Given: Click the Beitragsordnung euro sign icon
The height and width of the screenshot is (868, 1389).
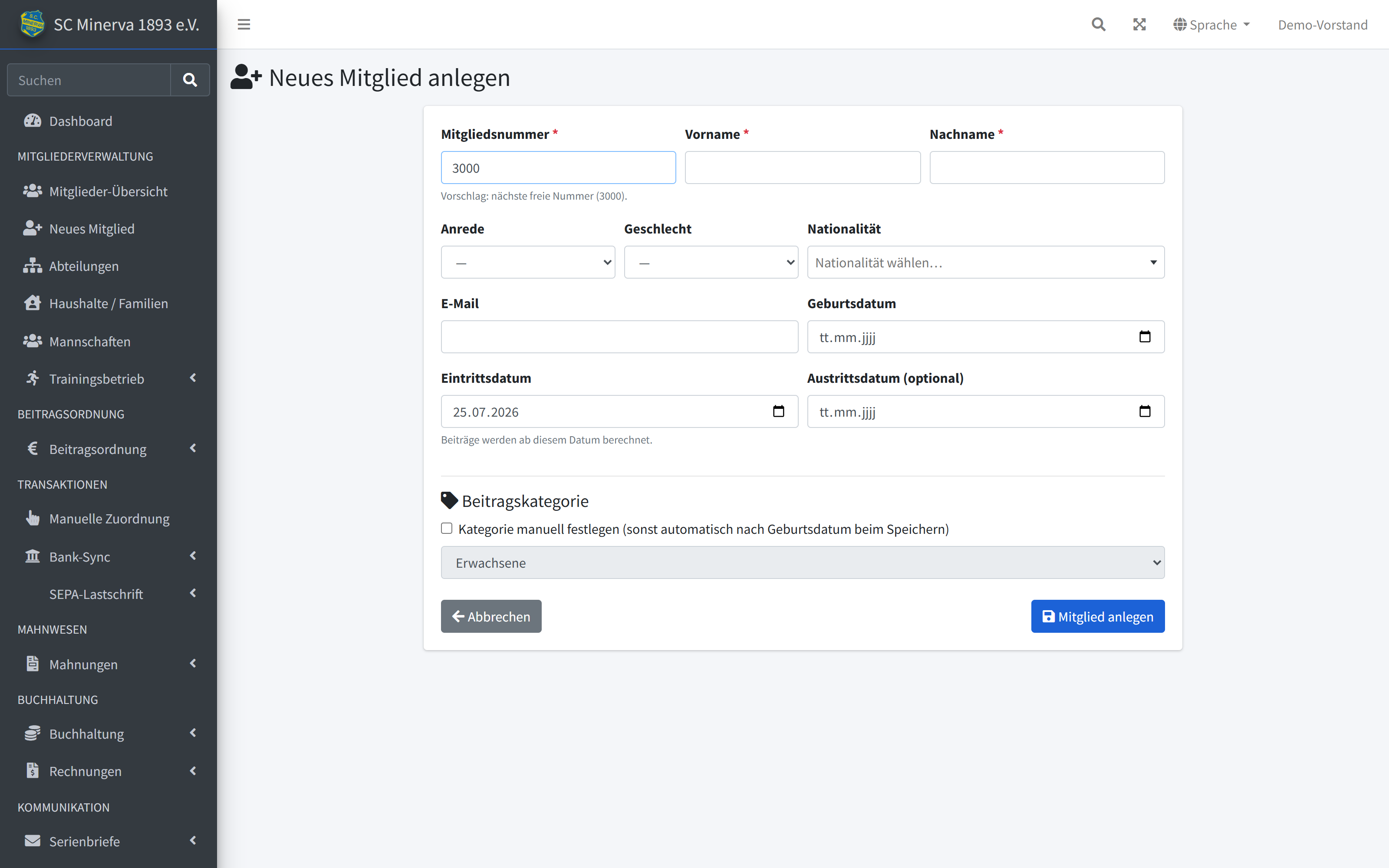Looking at the screenshot, I should pos(33,448).
